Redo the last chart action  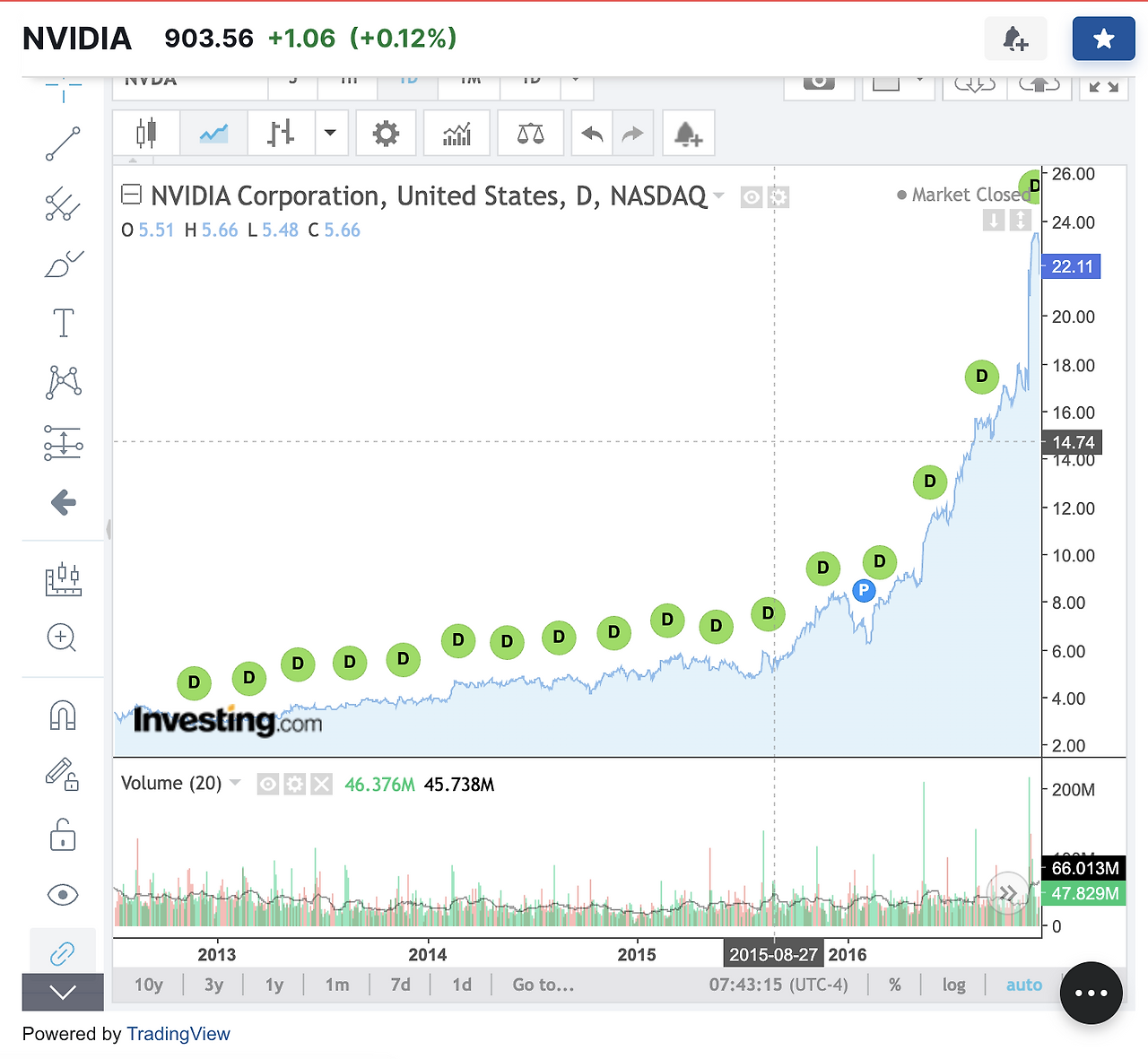[633, 134]
